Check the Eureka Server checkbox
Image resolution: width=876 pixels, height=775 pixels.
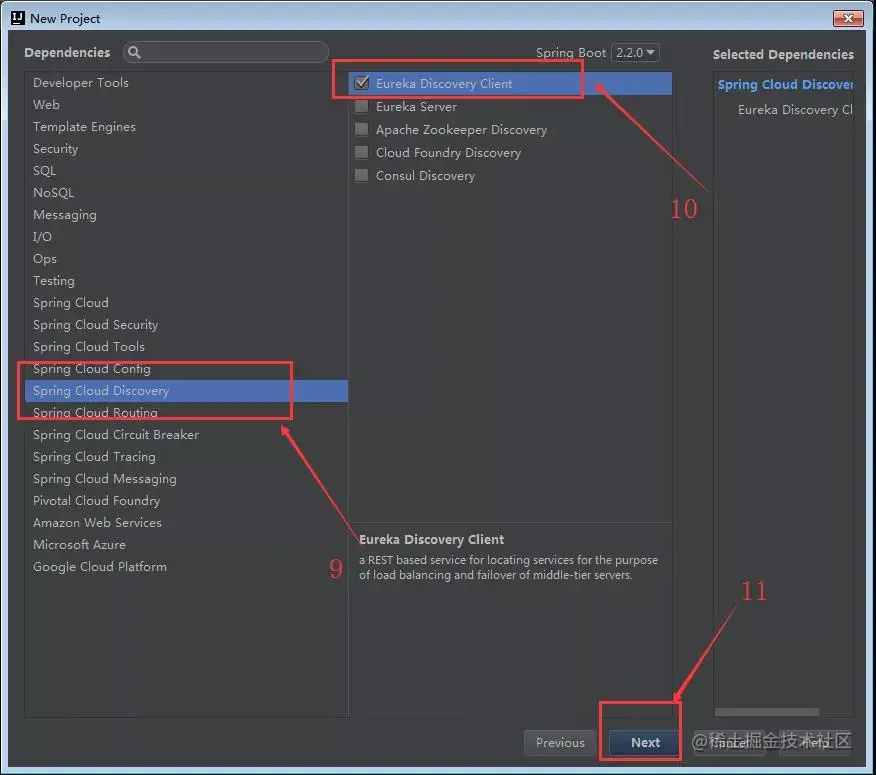(362, 106)
